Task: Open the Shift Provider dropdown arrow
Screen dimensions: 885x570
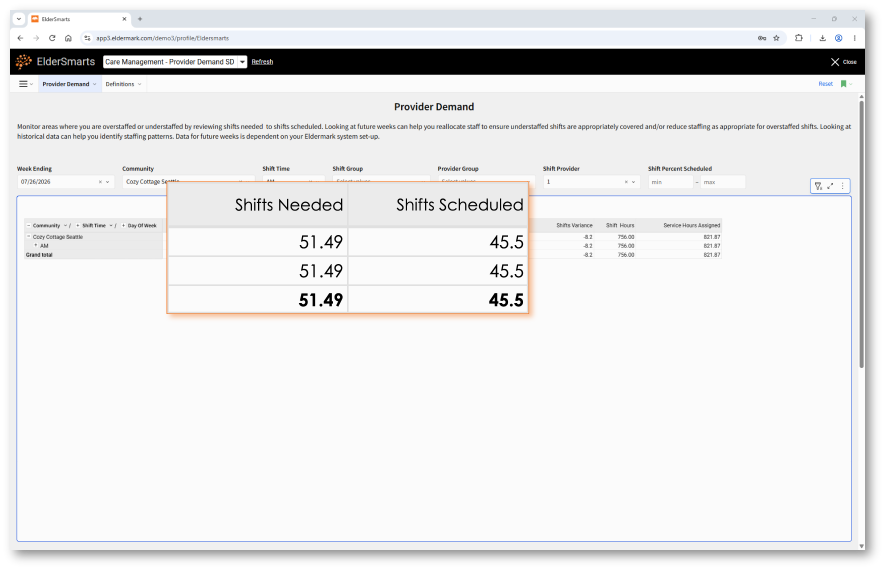Action: pos(633,182)
